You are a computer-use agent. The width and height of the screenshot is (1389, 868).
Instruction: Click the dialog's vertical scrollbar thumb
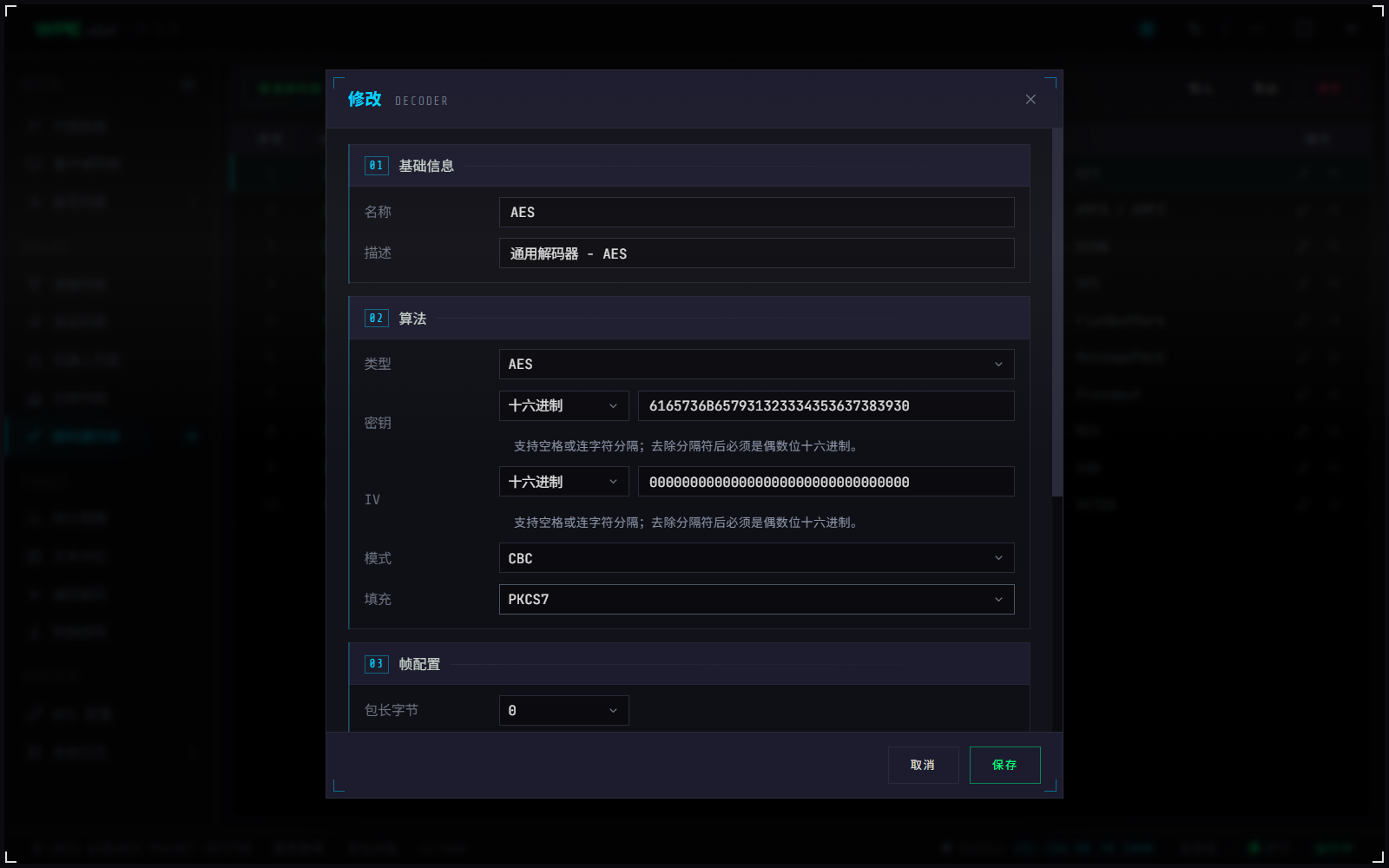(x=1057, y=312)
